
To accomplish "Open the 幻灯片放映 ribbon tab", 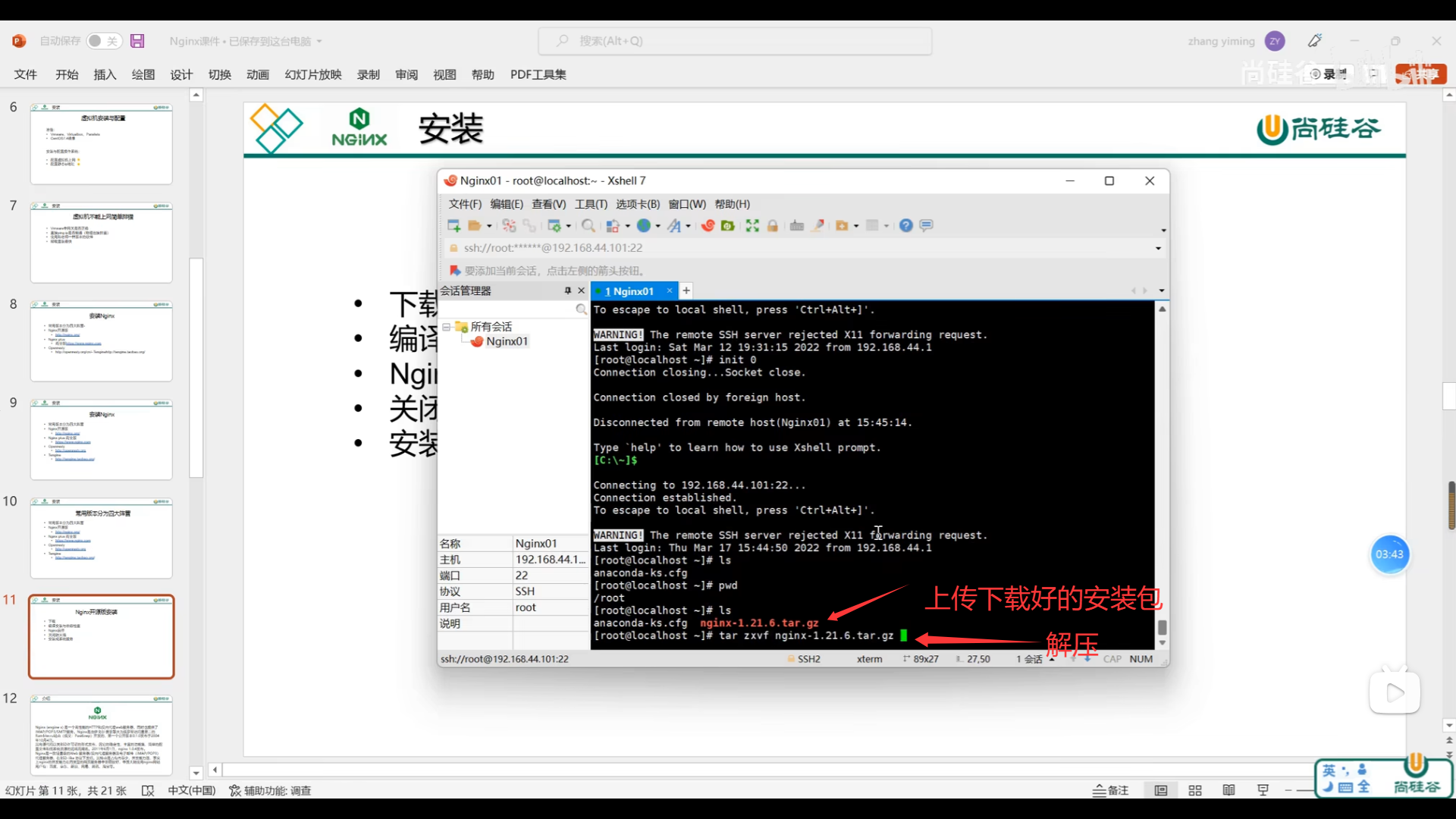I will click(x=313, y=74).
